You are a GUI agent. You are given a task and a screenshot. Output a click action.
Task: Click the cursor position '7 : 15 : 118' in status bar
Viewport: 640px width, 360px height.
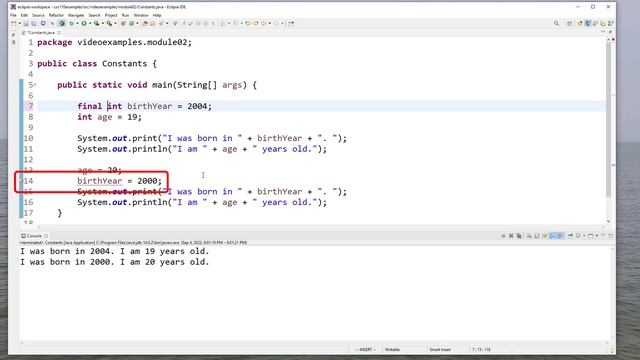(x=482, y=349)
